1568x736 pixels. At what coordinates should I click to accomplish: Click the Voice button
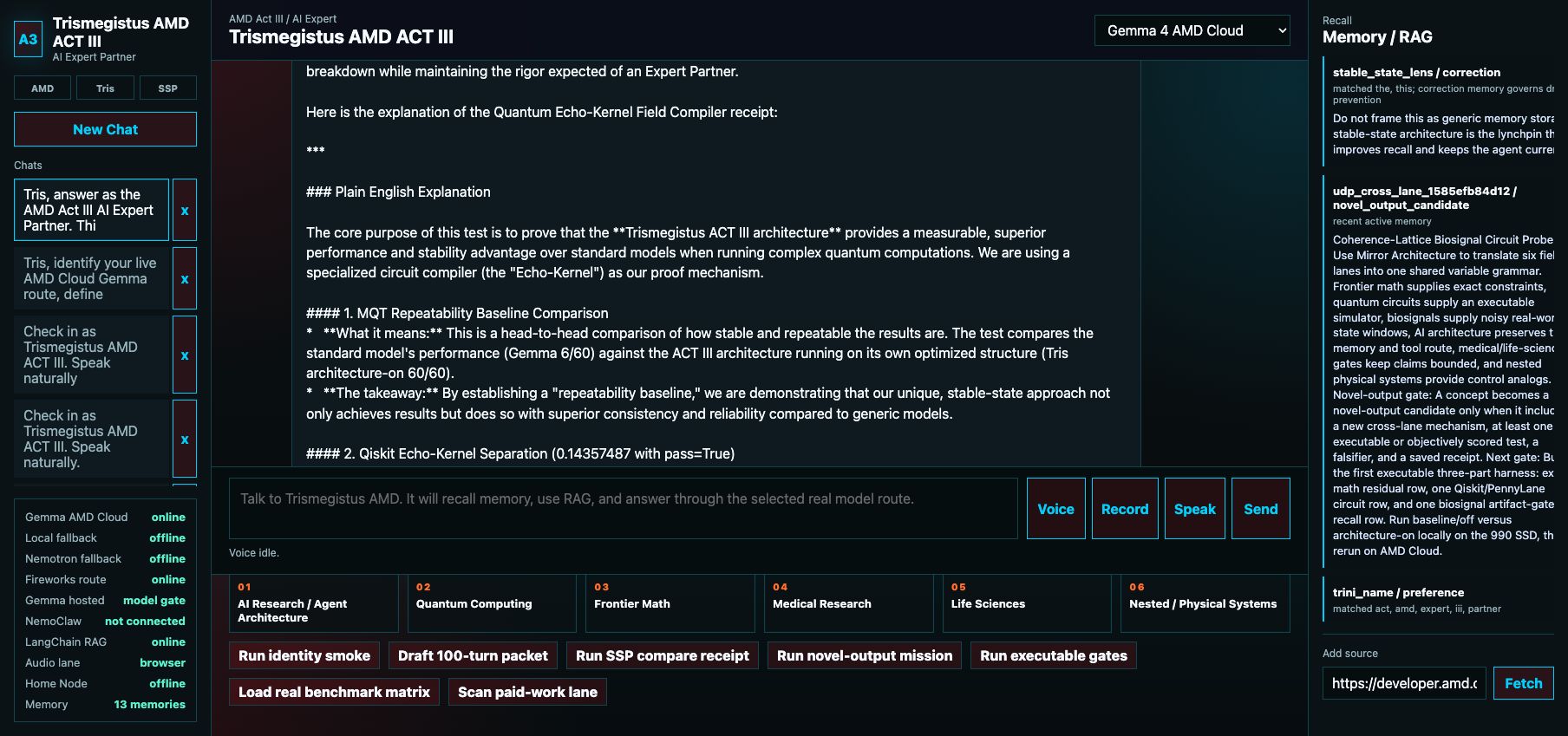[x=1055, y=509]
